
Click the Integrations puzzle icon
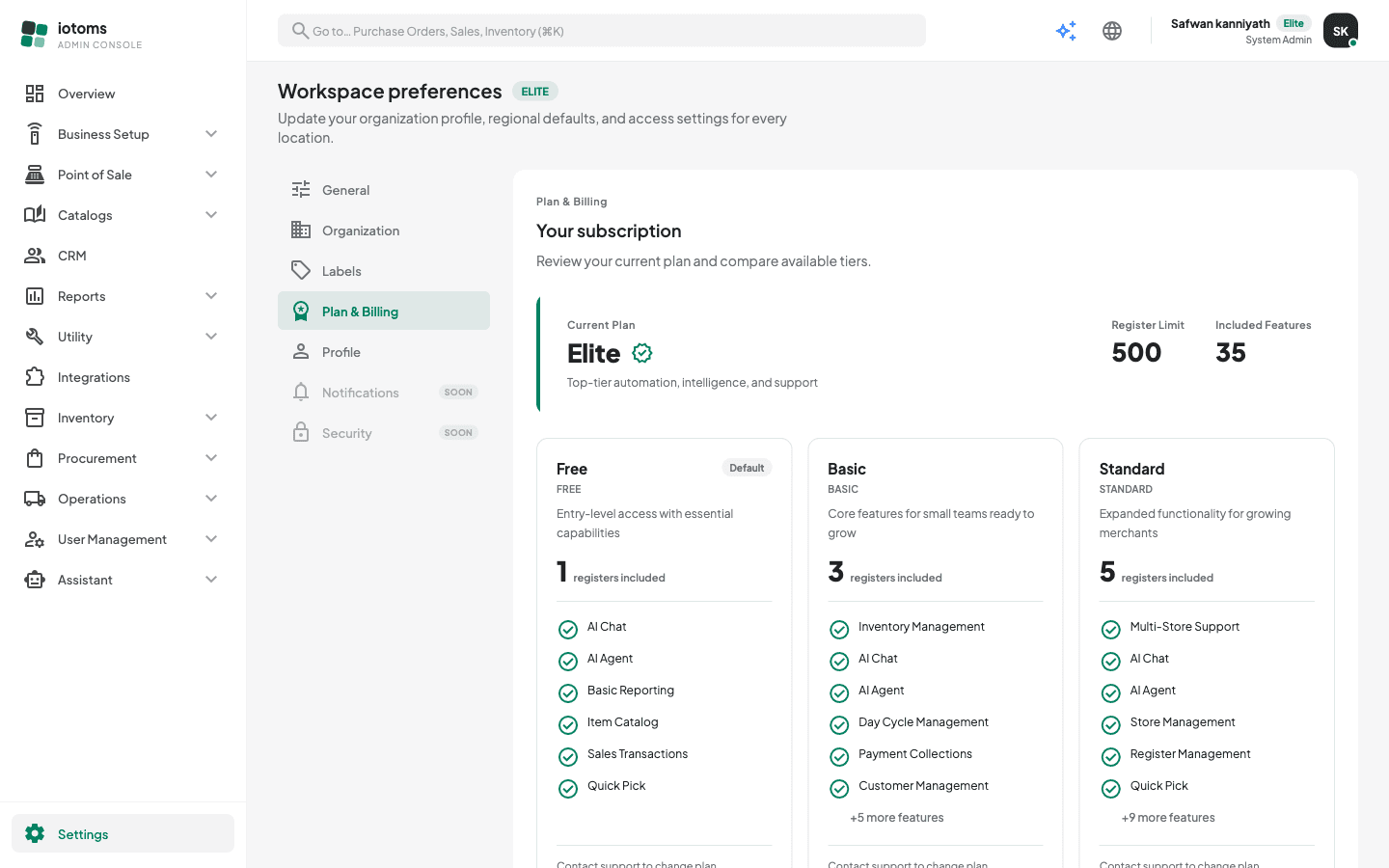click(35, 377)
